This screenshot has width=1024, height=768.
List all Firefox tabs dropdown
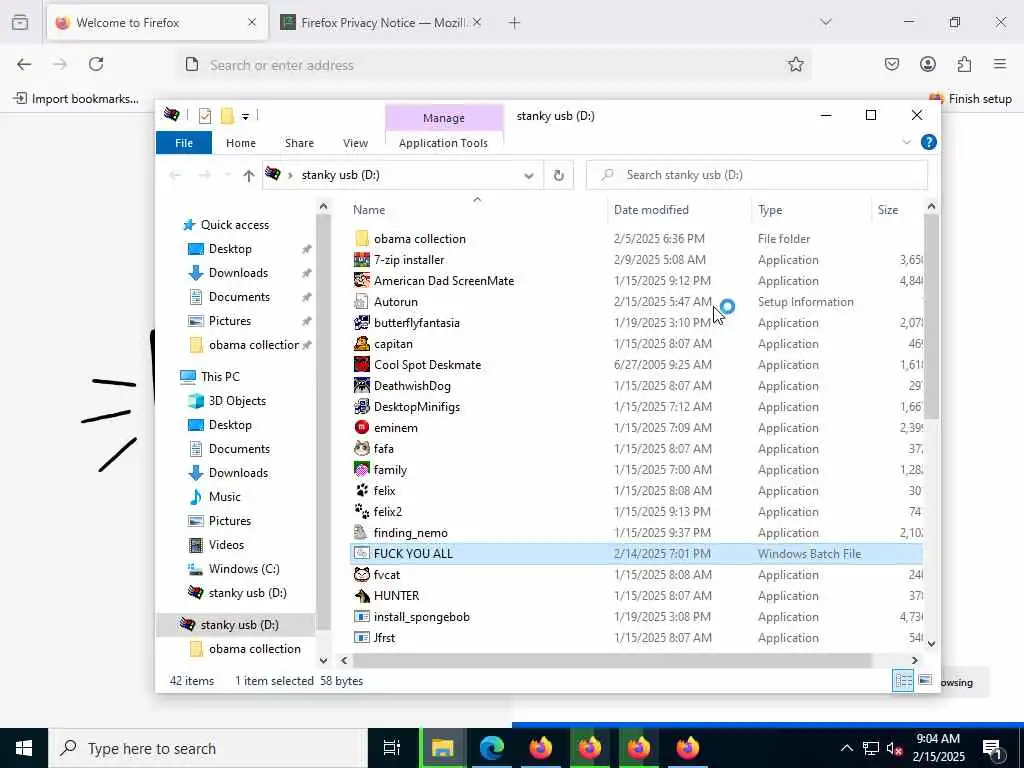825,22
